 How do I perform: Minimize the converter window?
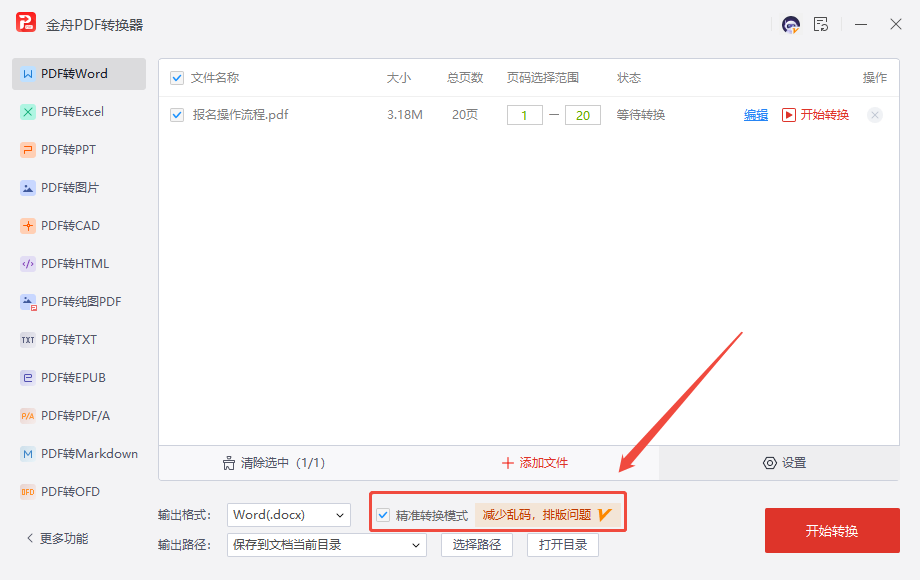861,25
